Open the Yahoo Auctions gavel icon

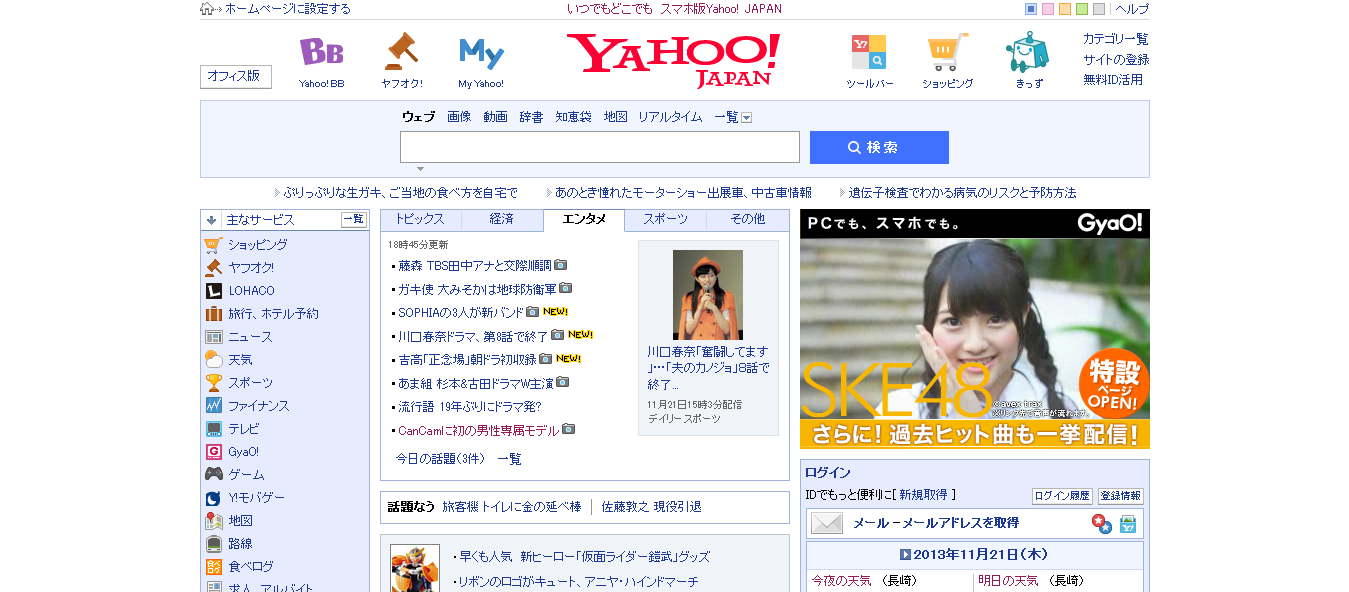(401, 51)
